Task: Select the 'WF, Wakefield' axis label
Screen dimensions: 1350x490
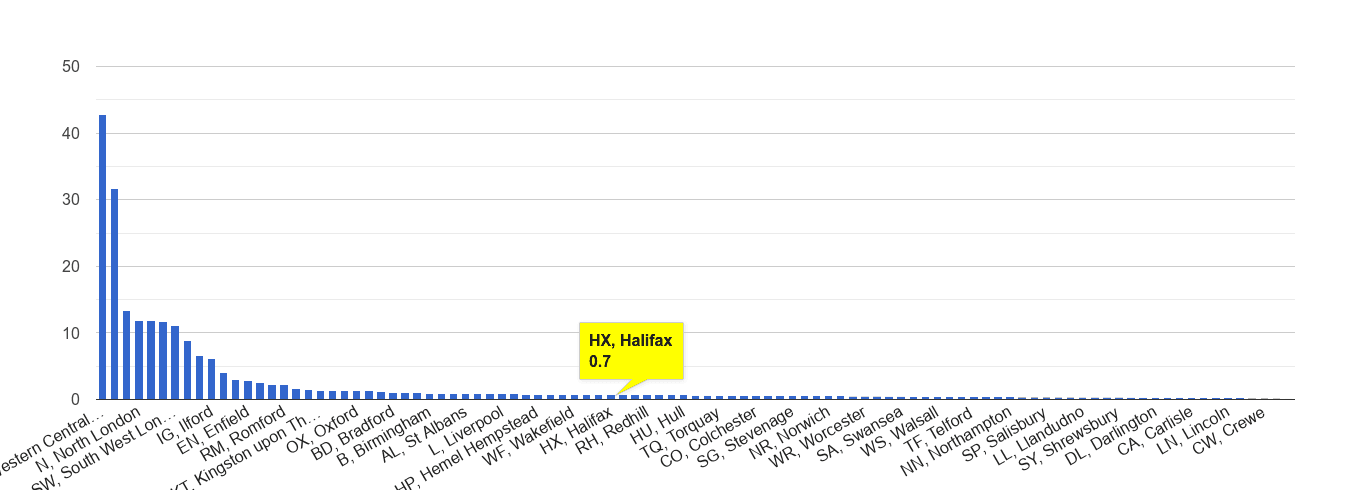Action: [x=528, y=435]
